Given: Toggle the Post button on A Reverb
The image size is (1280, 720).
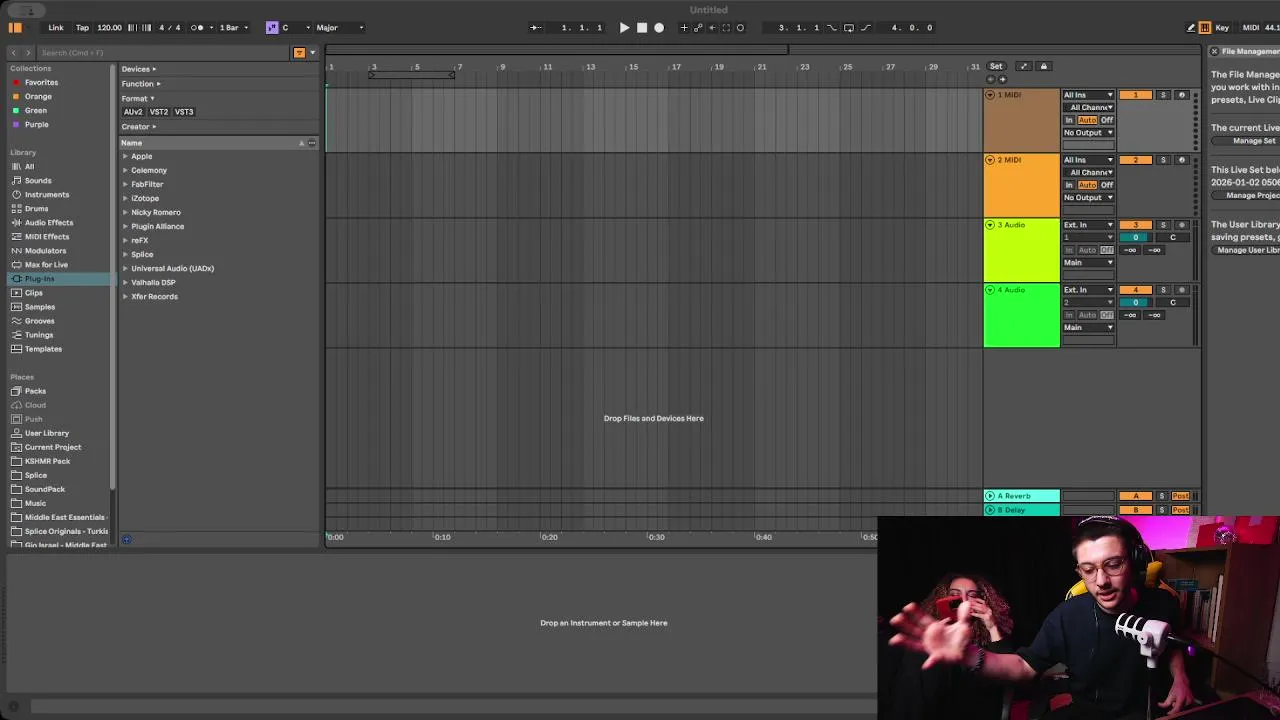Looking at the screenshot, I should [x=1181, y=496].
